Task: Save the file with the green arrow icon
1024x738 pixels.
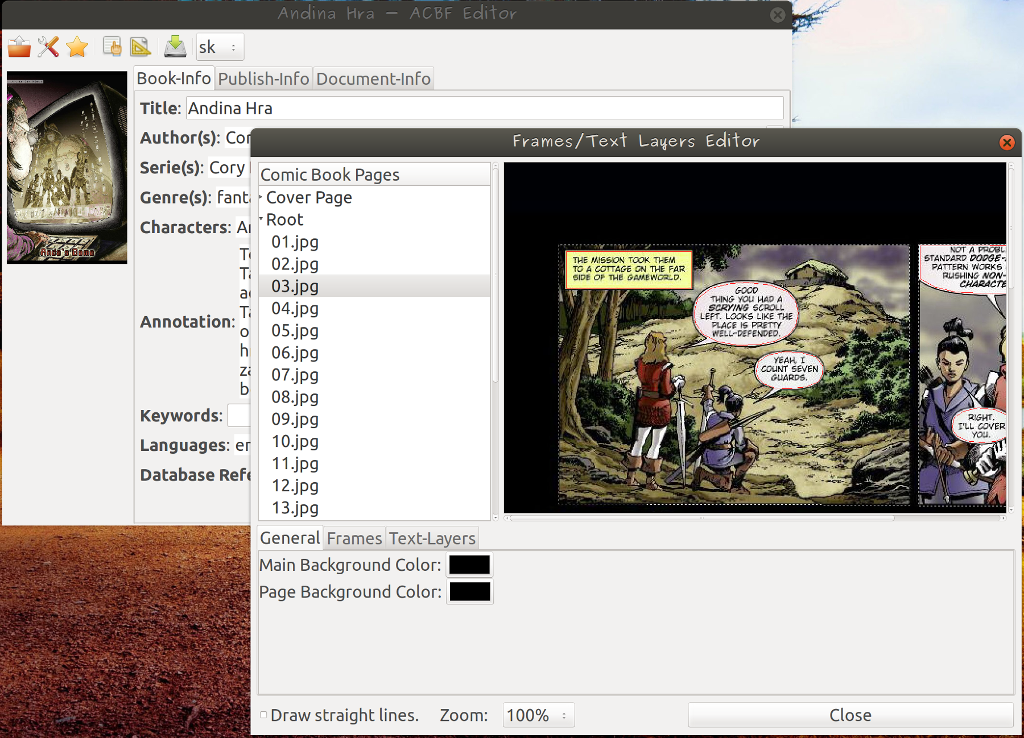Action: click(x=175, y=47)
